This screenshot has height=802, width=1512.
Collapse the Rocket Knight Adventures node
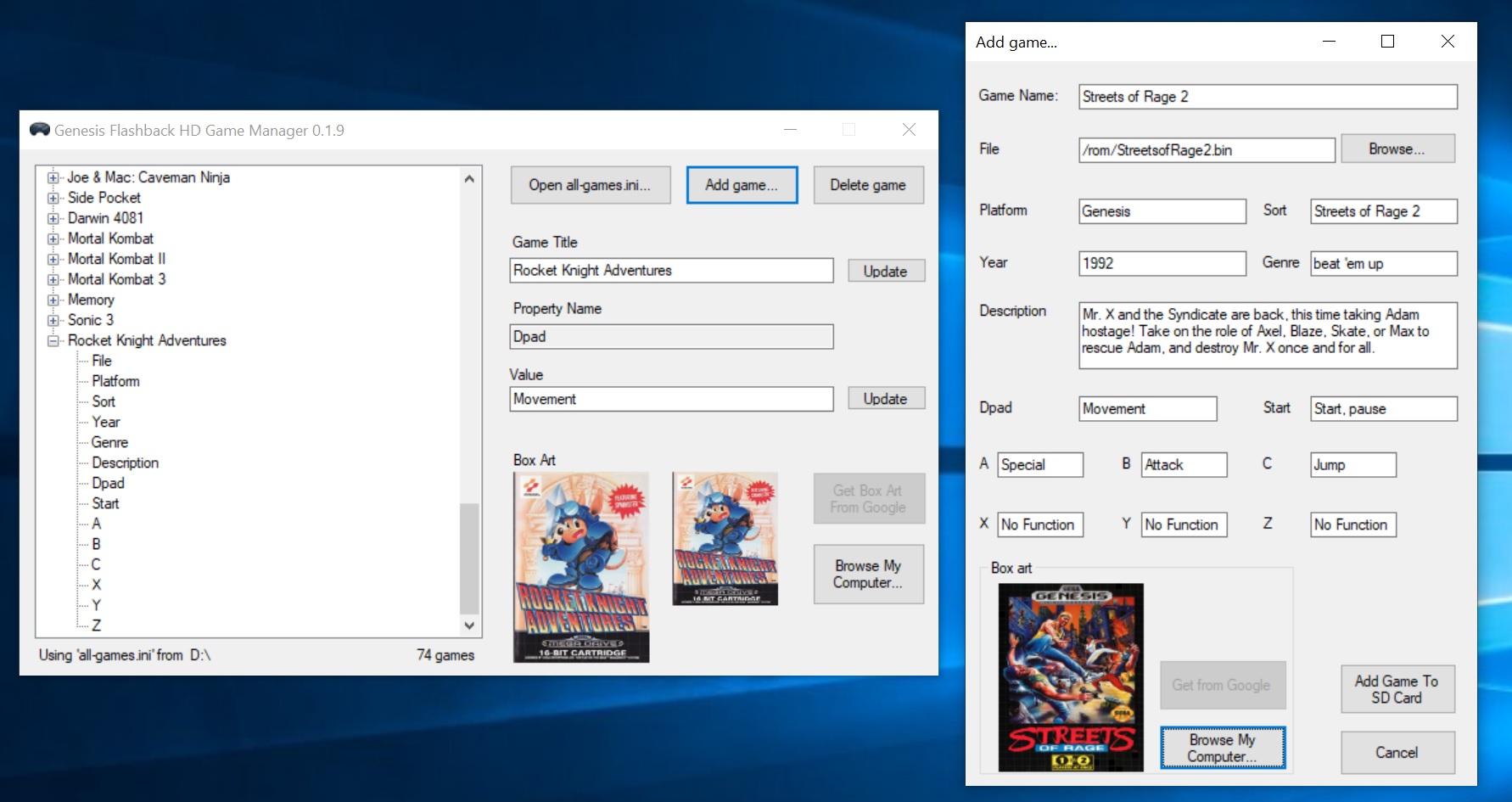click(53, 340)
